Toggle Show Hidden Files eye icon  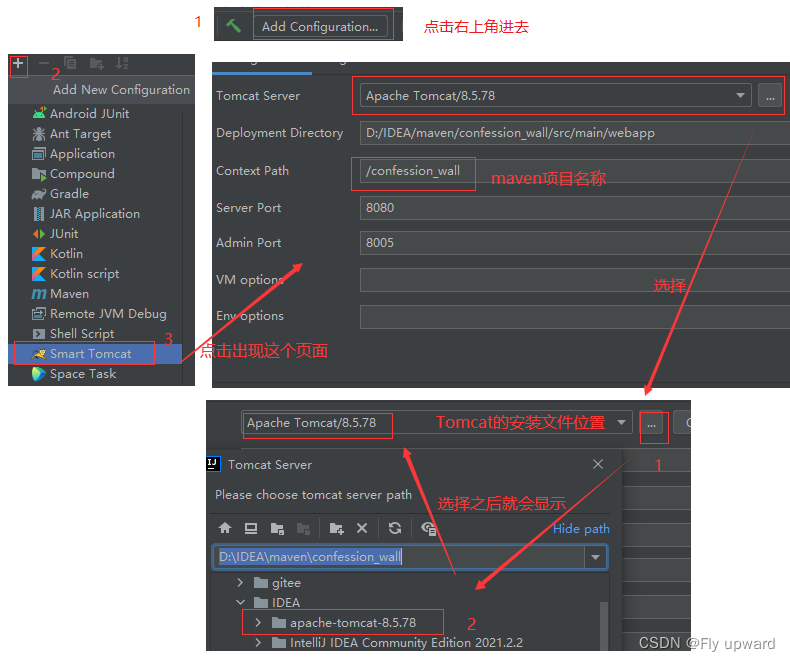point(428,528)
